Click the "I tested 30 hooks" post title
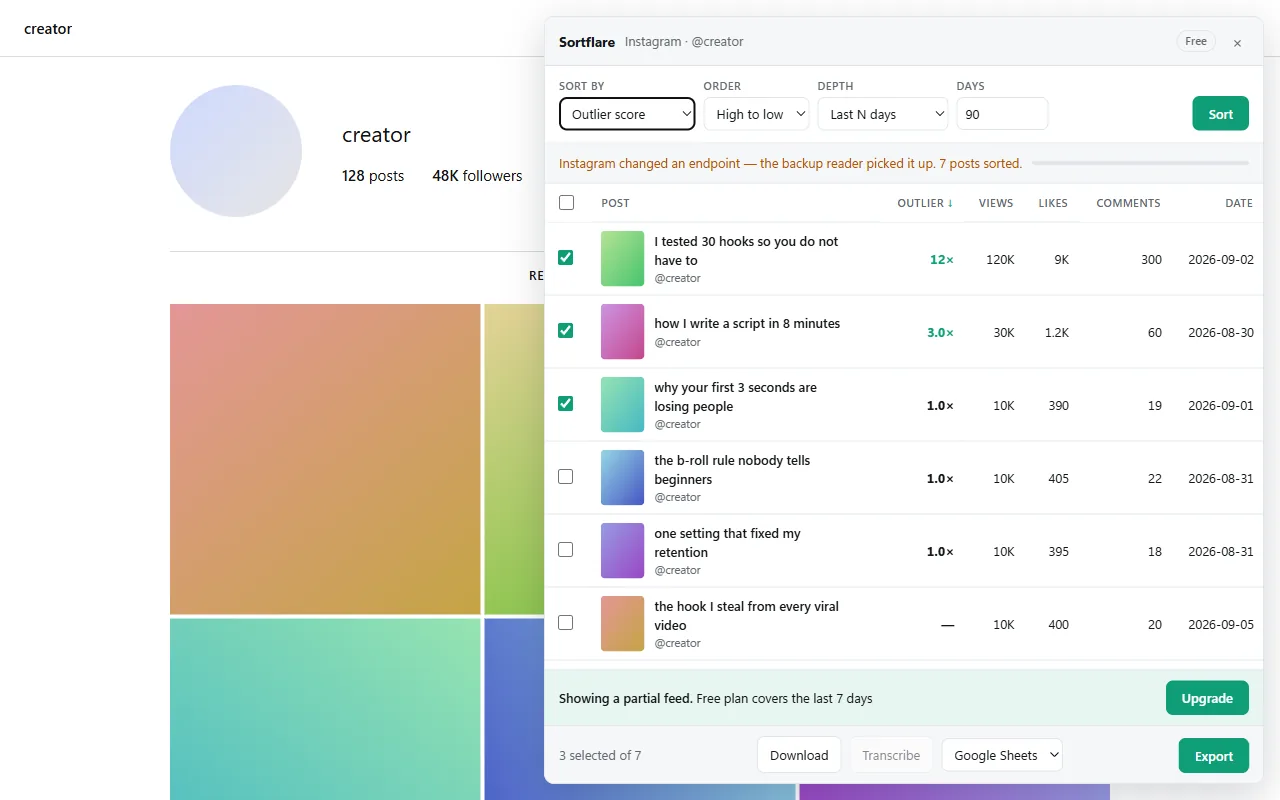 pos(746,251)
